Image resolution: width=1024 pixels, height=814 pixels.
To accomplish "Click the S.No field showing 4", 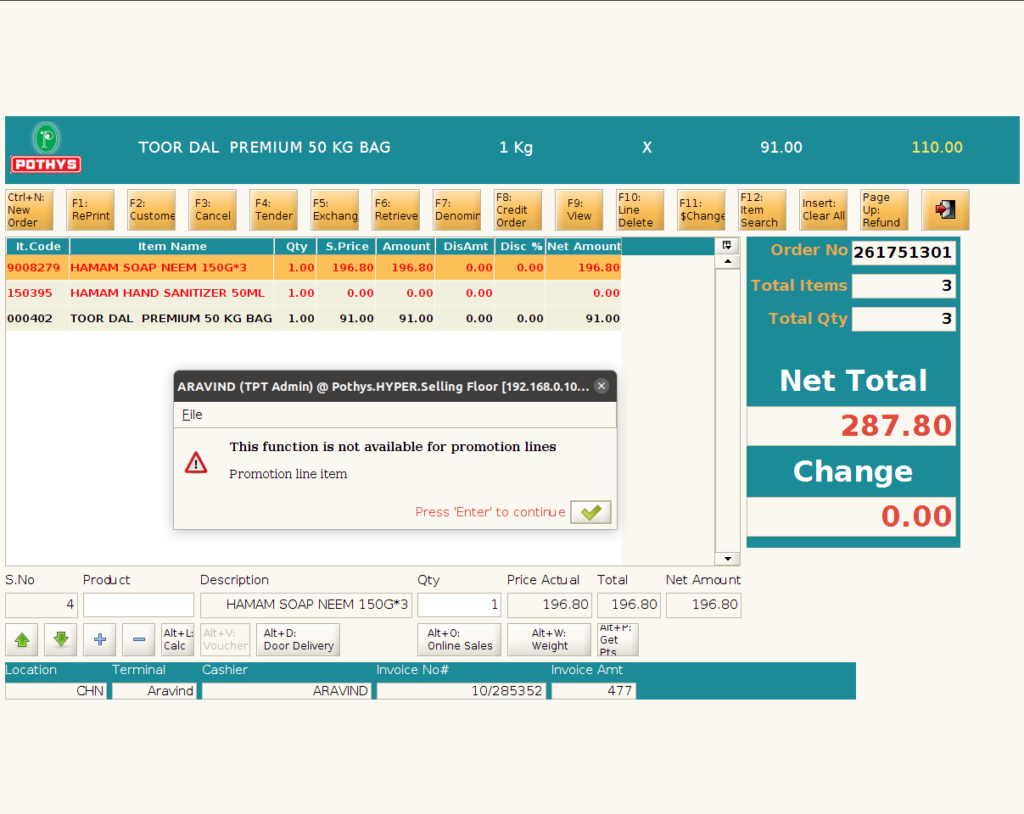I will coord(41,605).
